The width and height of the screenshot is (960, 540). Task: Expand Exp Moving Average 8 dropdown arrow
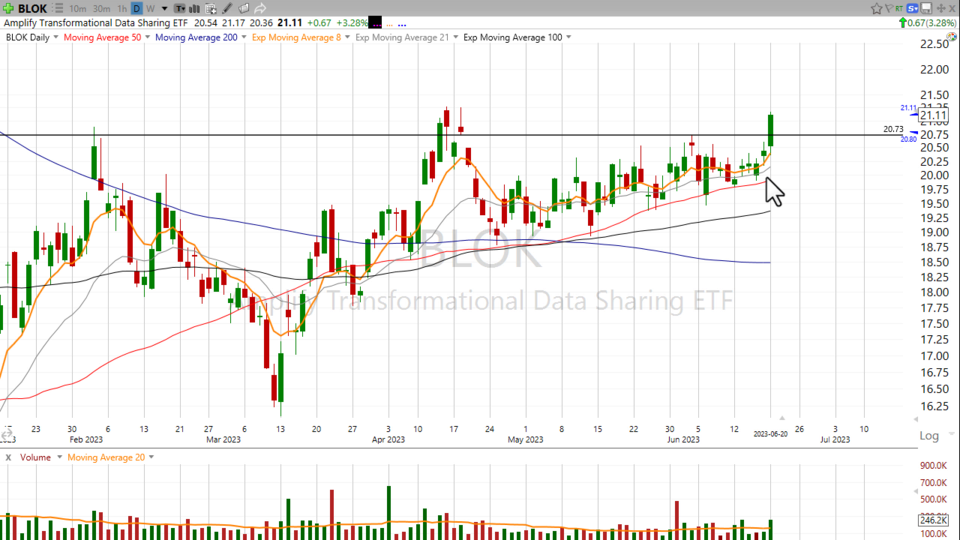point(348,37)
